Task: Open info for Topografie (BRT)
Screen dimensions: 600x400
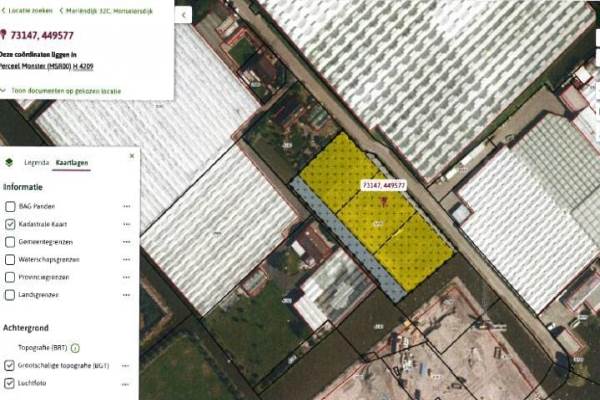Action: click(75, 347)
